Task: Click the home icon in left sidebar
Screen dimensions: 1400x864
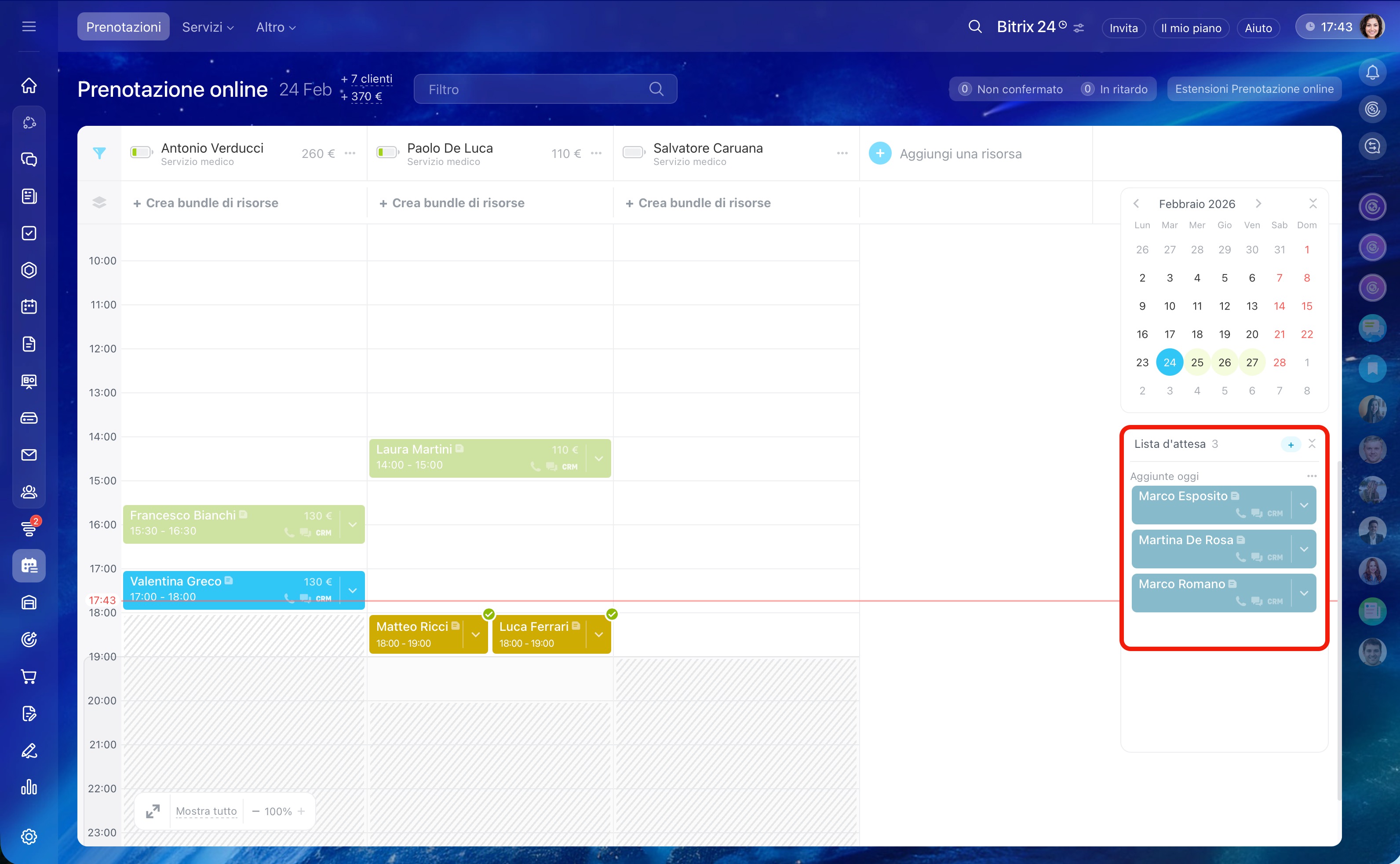Action: 29,86
